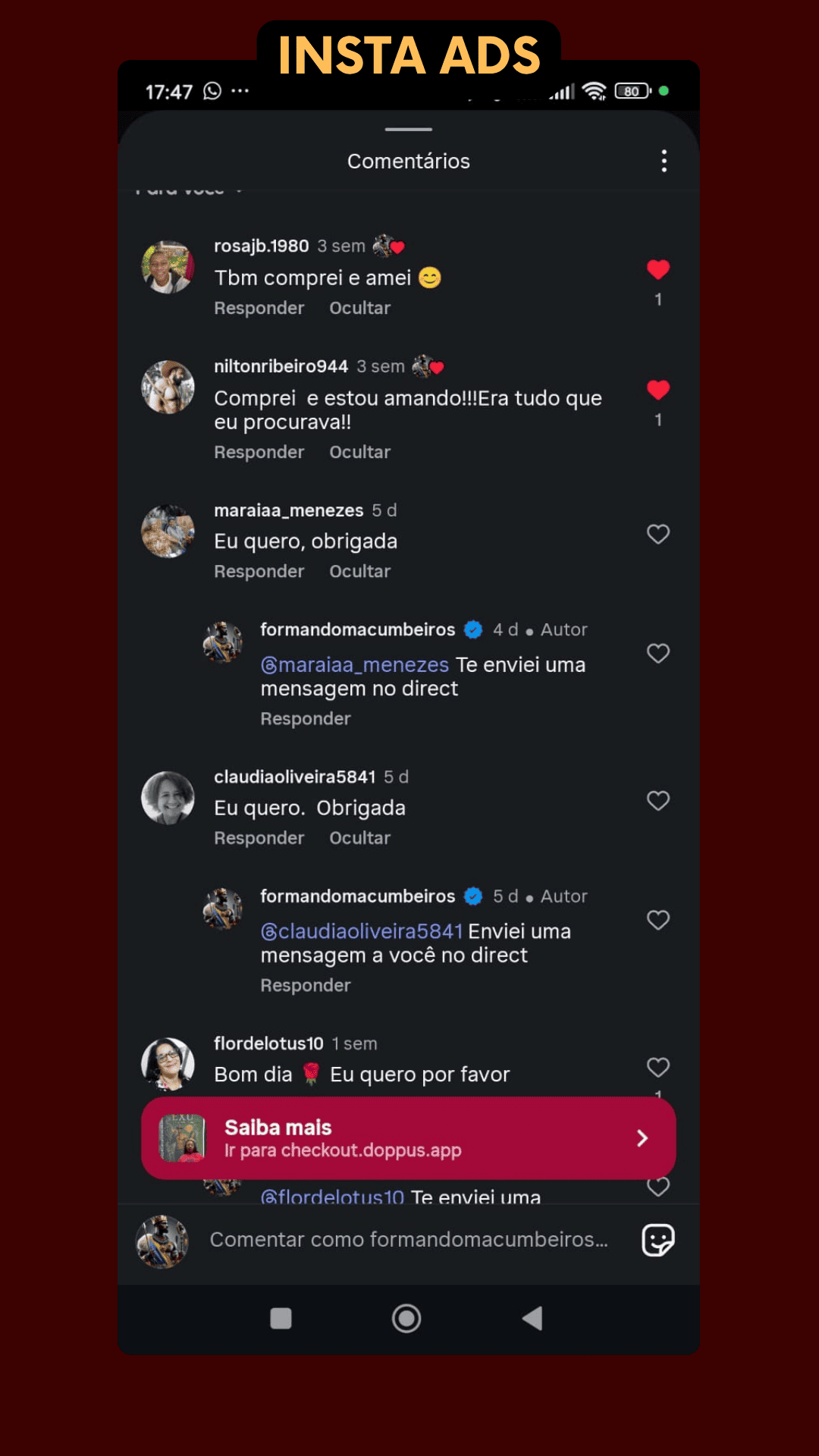819x1456 pixels.
Task: Like claudiaoliveira5841's comment heart
Action: click(657, 801)
